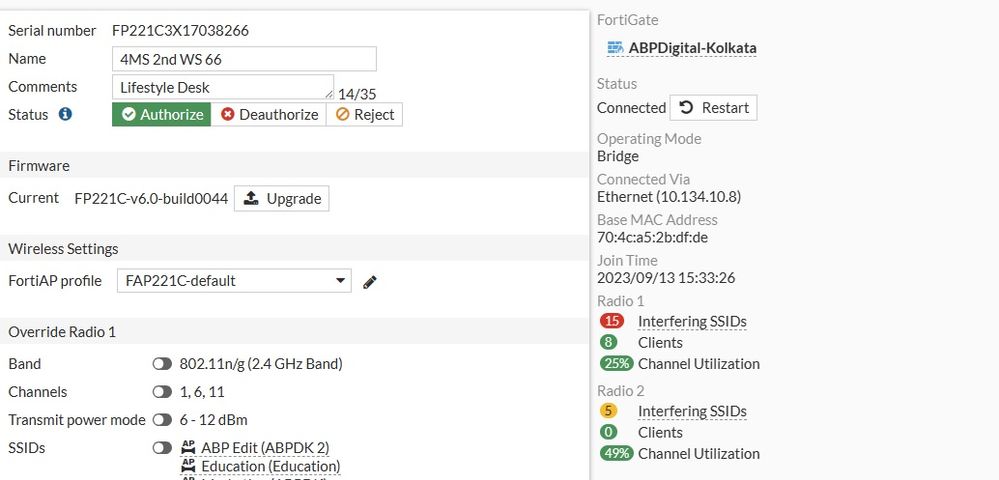
Task: Enable the Channels override toggle
Action: click(x=162, y=392)
